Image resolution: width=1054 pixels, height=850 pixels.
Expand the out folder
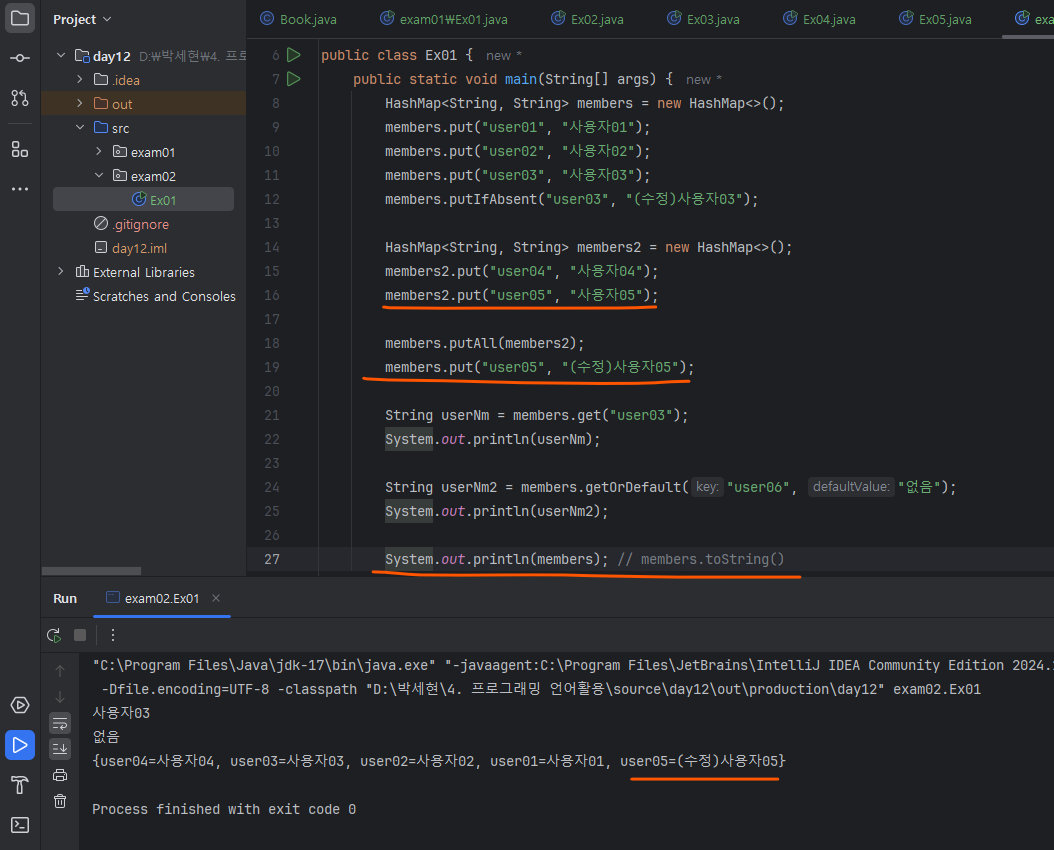tap(80, 103)
